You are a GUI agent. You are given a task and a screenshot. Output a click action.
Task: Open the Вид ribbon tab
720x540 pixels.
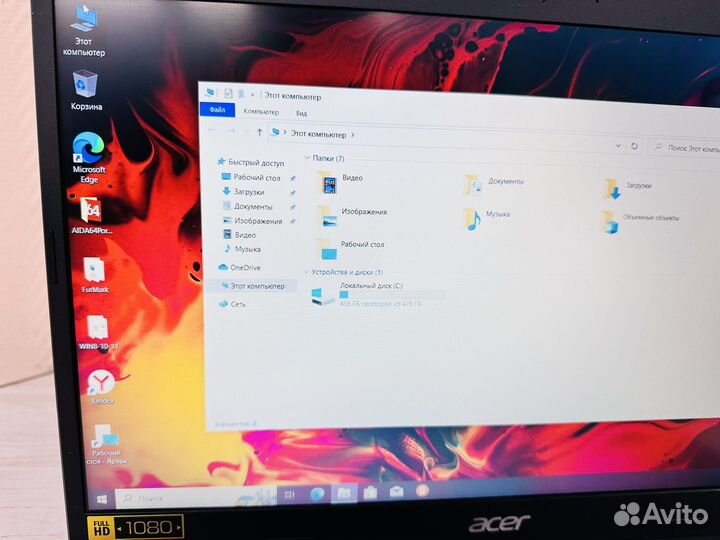click(x=301, y=113)
